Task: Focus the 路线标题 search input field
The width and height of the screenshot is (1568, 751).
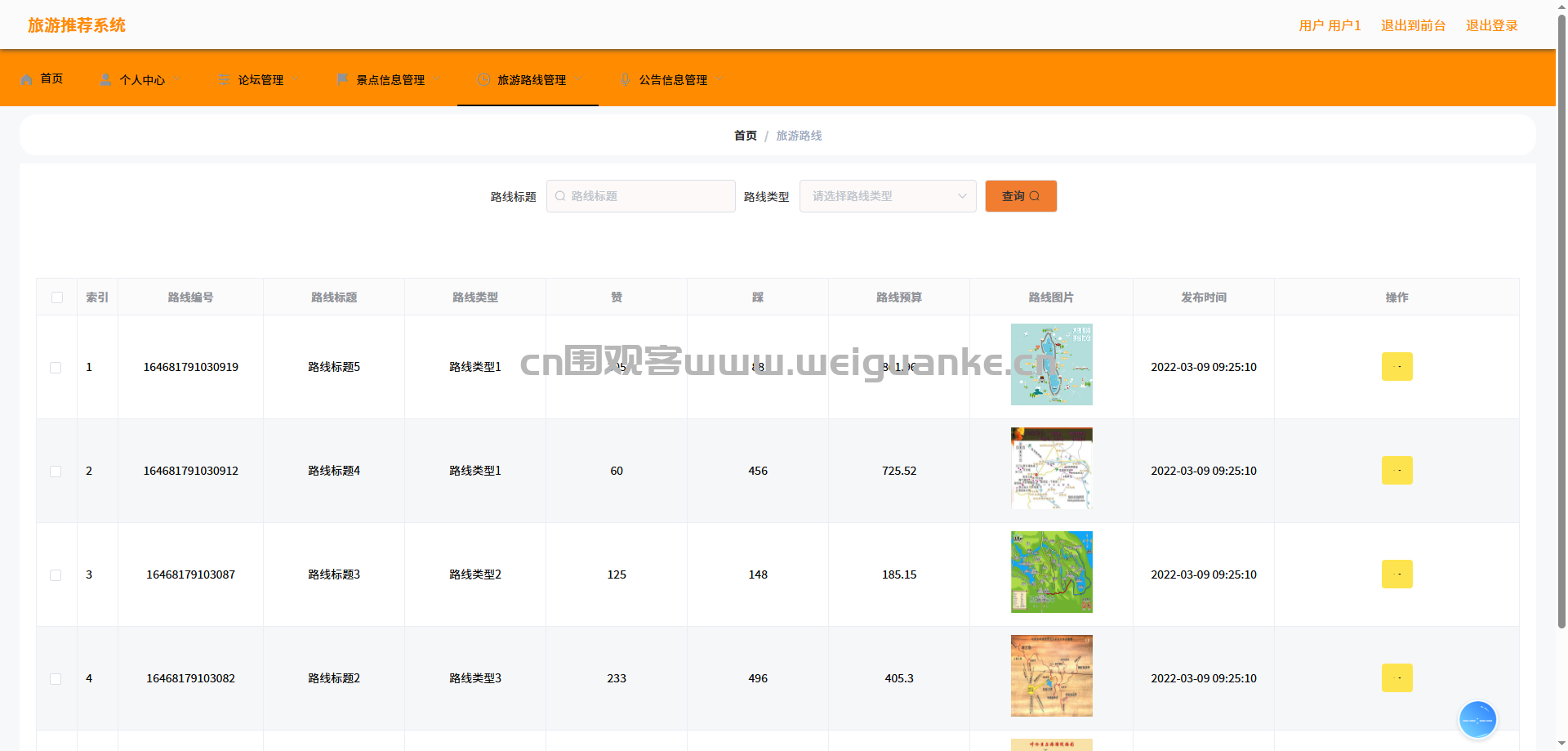Action: point(641,196)
